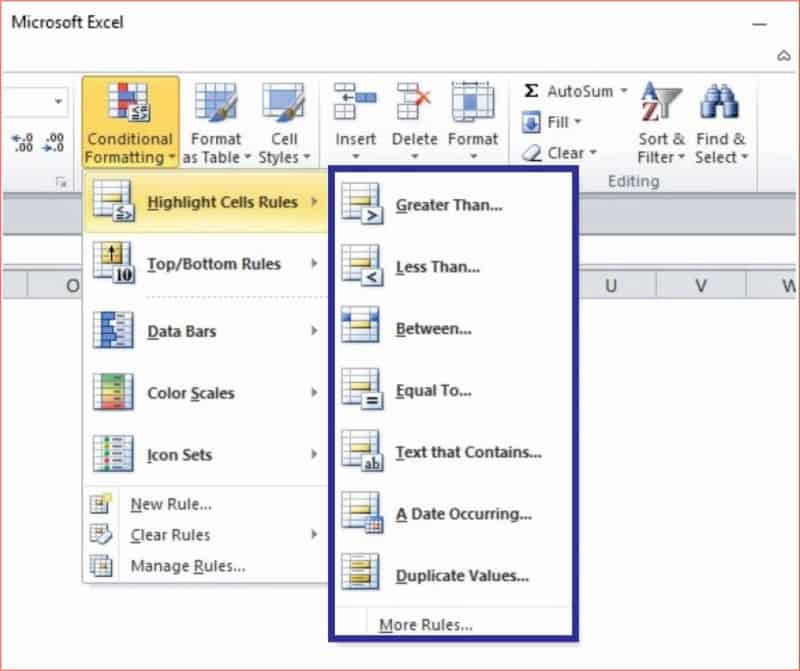The image size is (800, 671).
Task: Collapse the ribbon with the caret icon
Action: pos(784,56)
